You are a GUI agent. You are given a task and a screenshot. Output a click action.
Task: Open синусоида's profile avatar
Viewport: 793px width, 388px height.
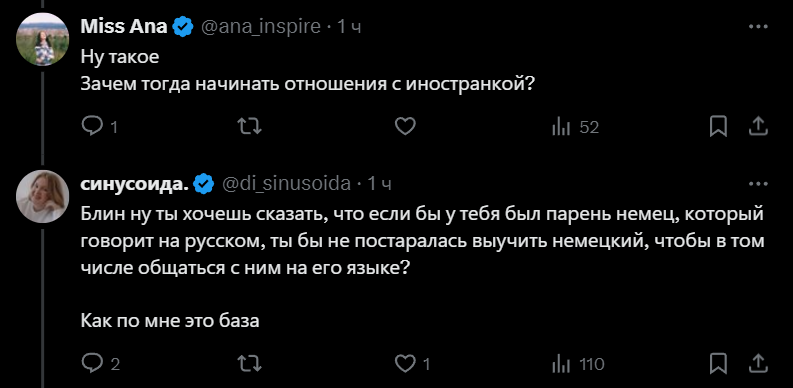click(42, 197)
